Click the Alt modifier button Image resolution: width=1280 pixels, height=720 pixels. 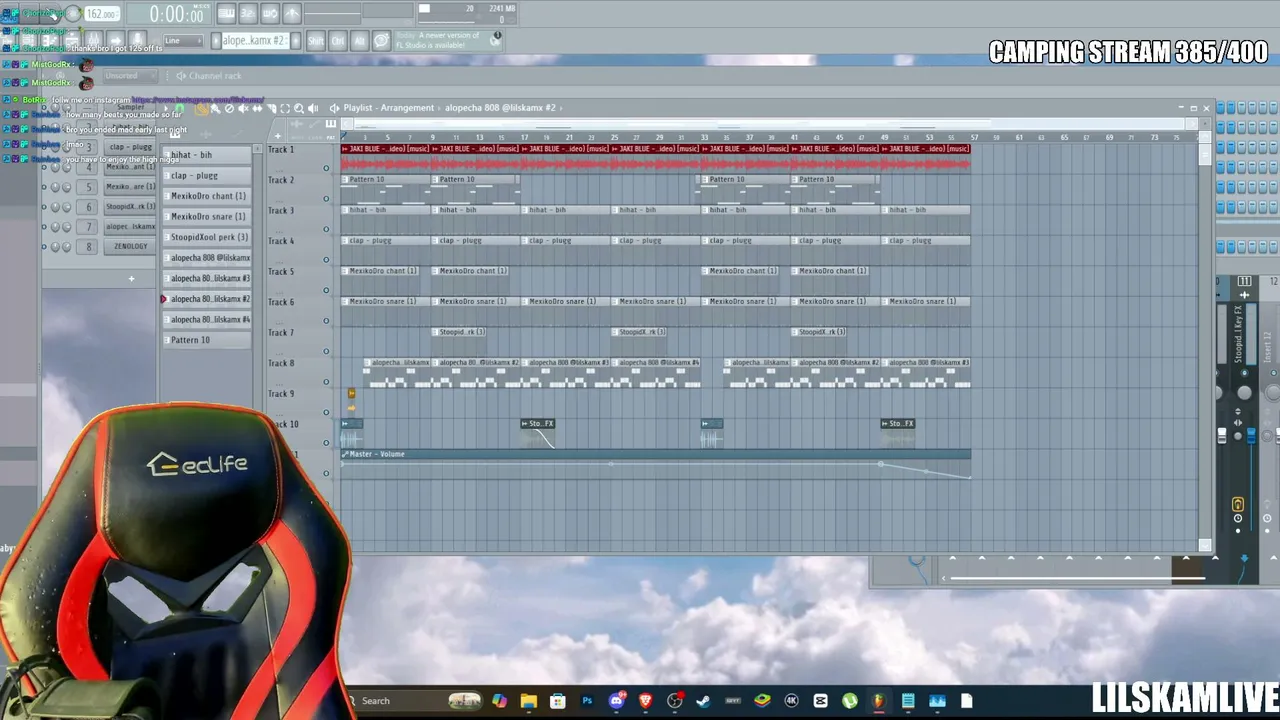click(359, 41)
